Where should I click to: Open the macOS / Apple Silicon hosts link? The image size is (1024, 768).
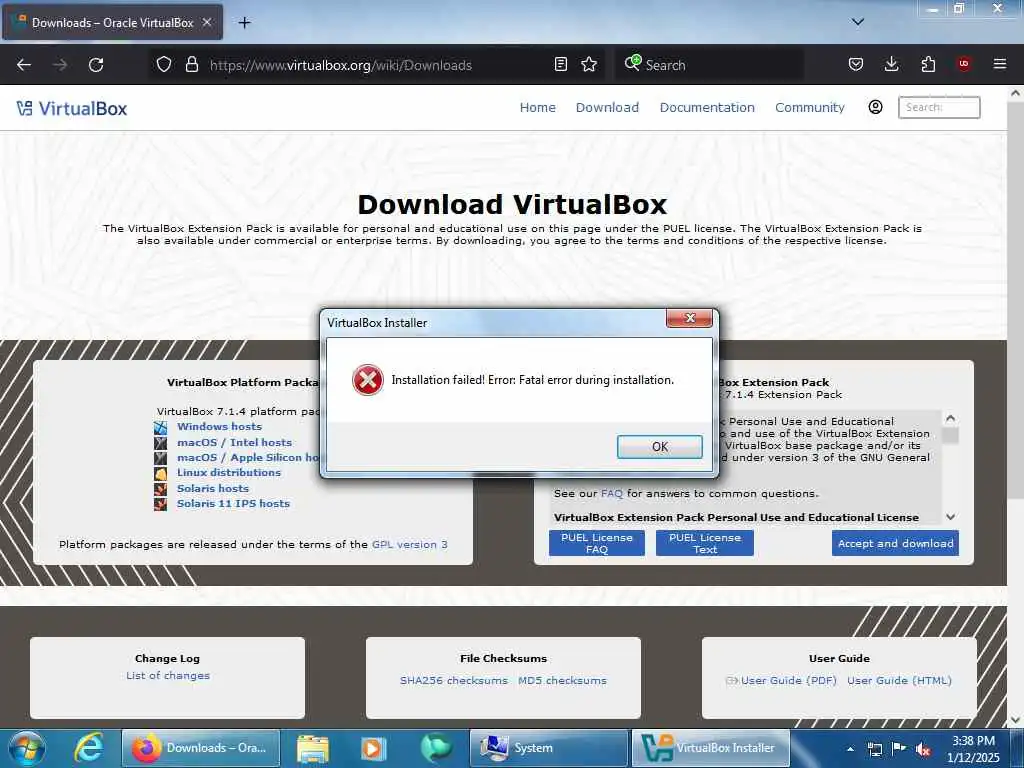[248, 458]
